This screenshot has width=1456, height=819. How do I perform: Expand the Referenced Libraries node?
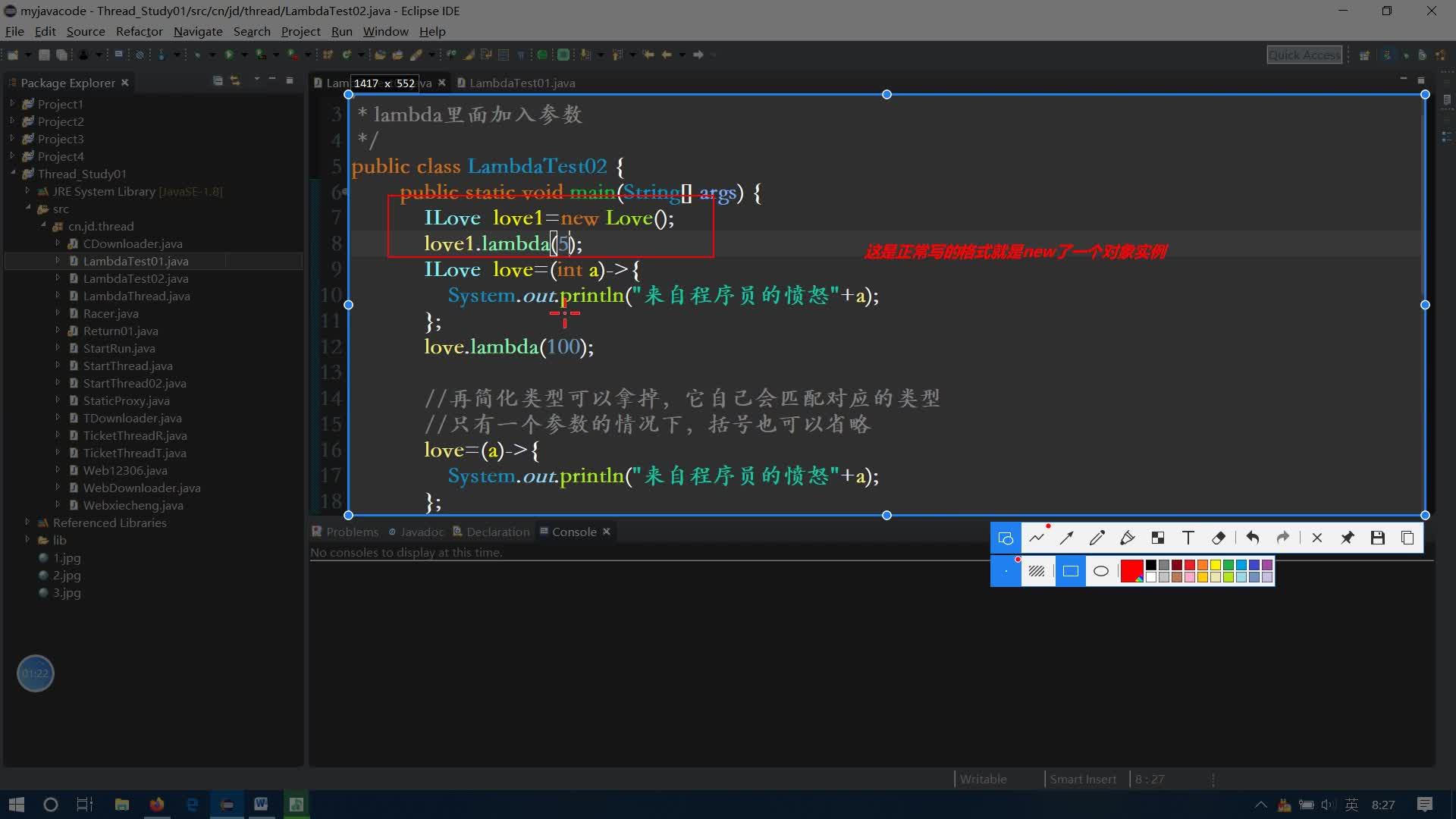pos(27,522)
